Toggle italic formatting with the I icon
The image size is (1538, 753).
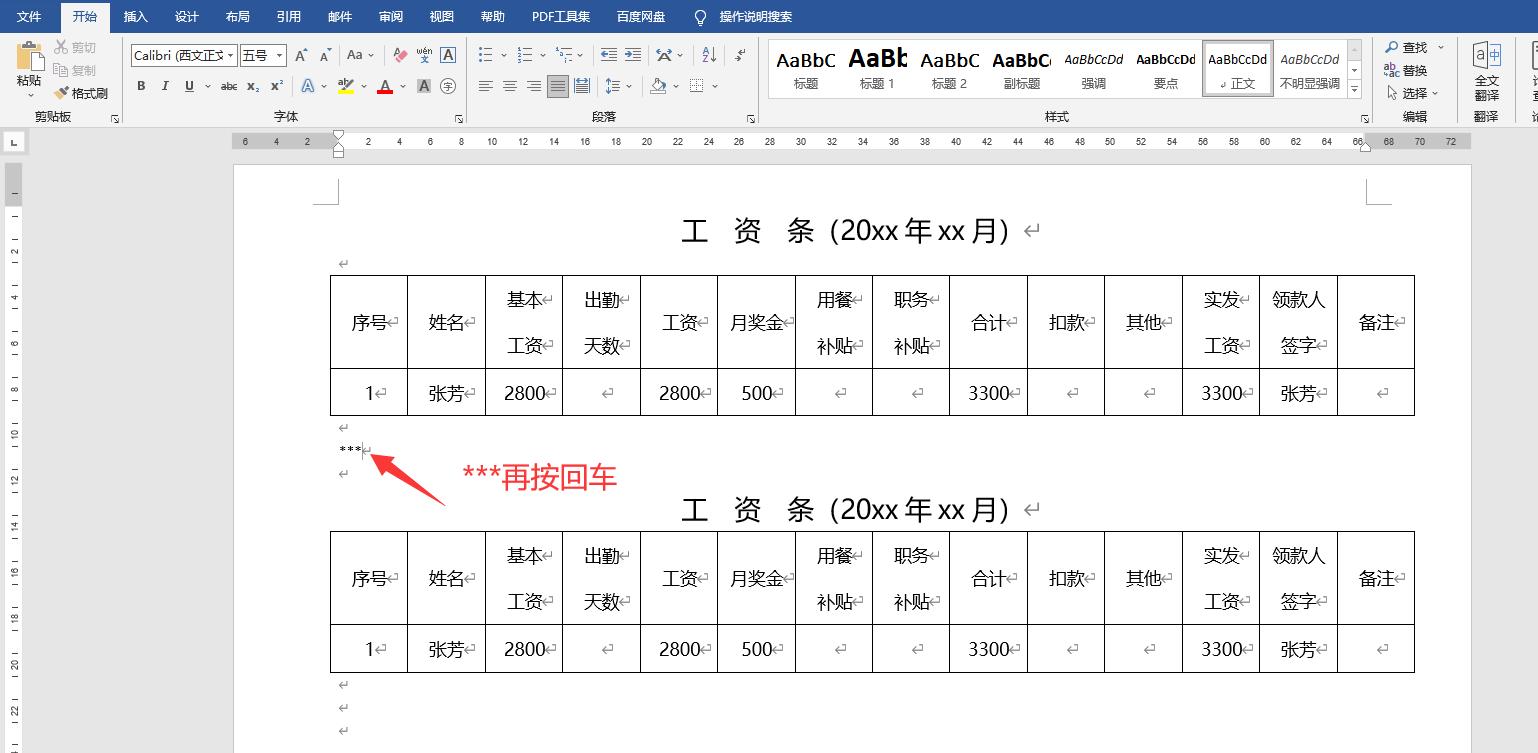coord(165,86)
